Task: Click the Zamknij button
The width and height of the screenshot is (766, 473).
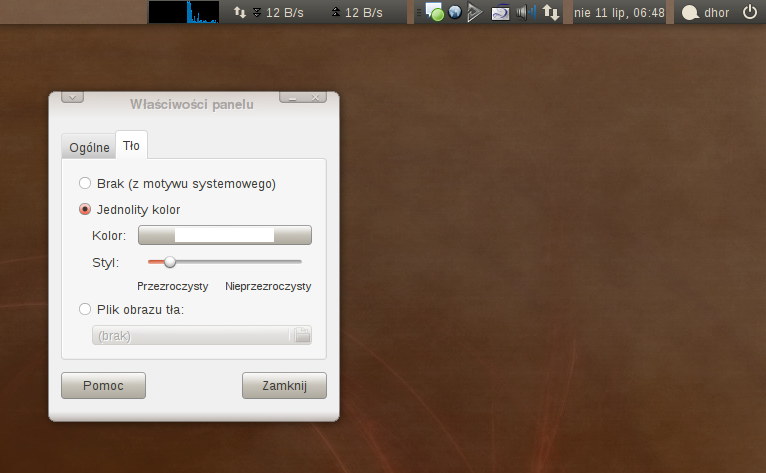Action: pyautogui.click(x=284, y=386)
